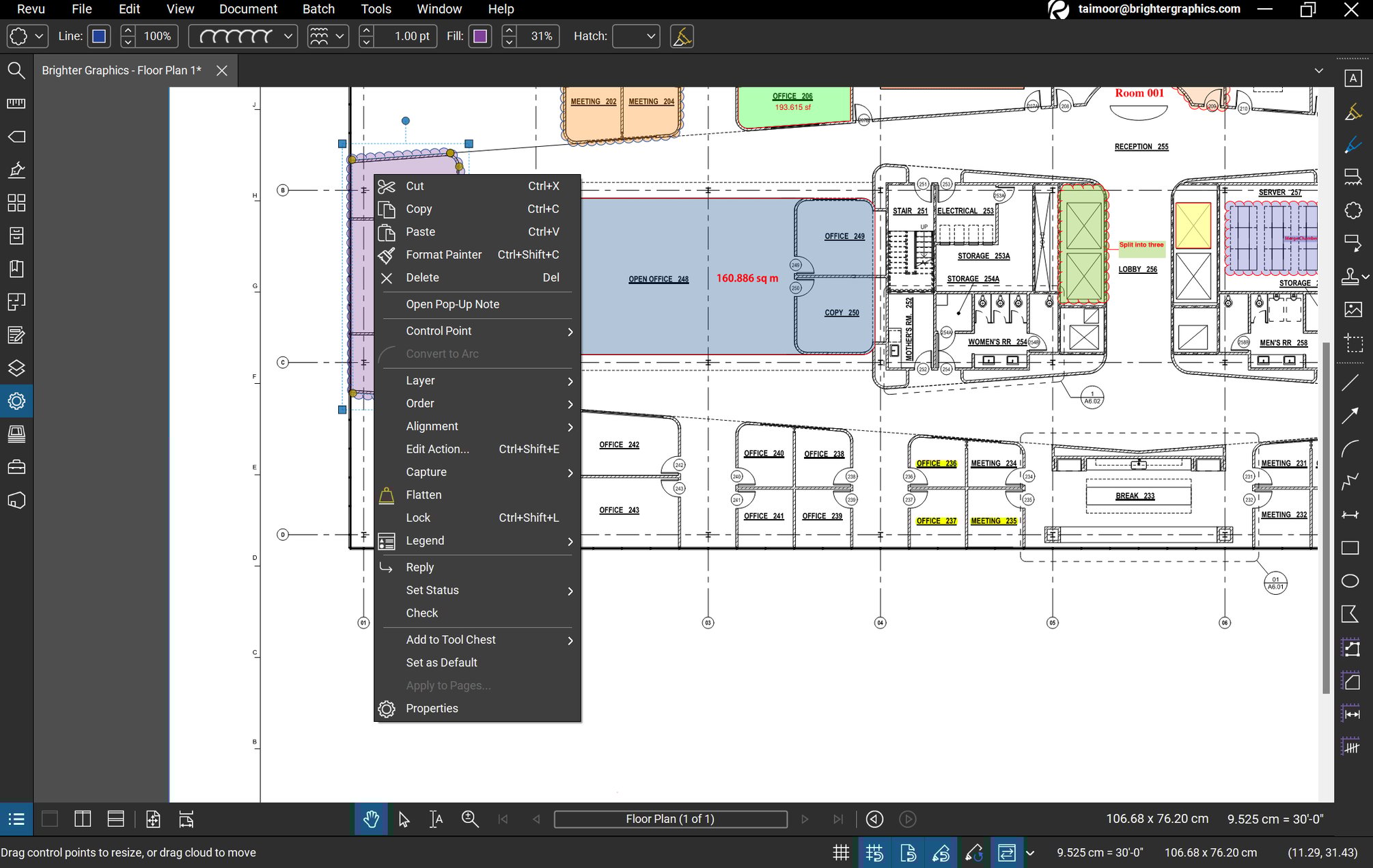Click the next page navigation button

tap(805, 819)
